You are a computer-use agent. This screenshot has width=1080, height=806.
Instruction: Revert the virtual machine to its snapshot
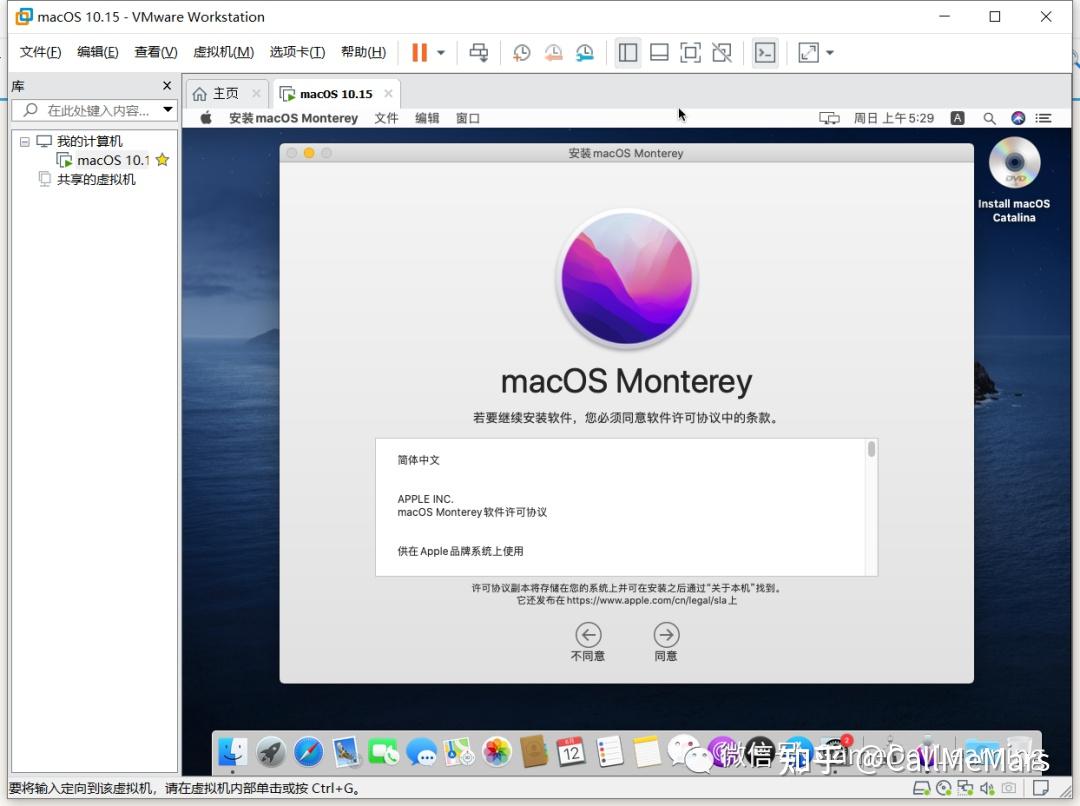tap(553, 52)
